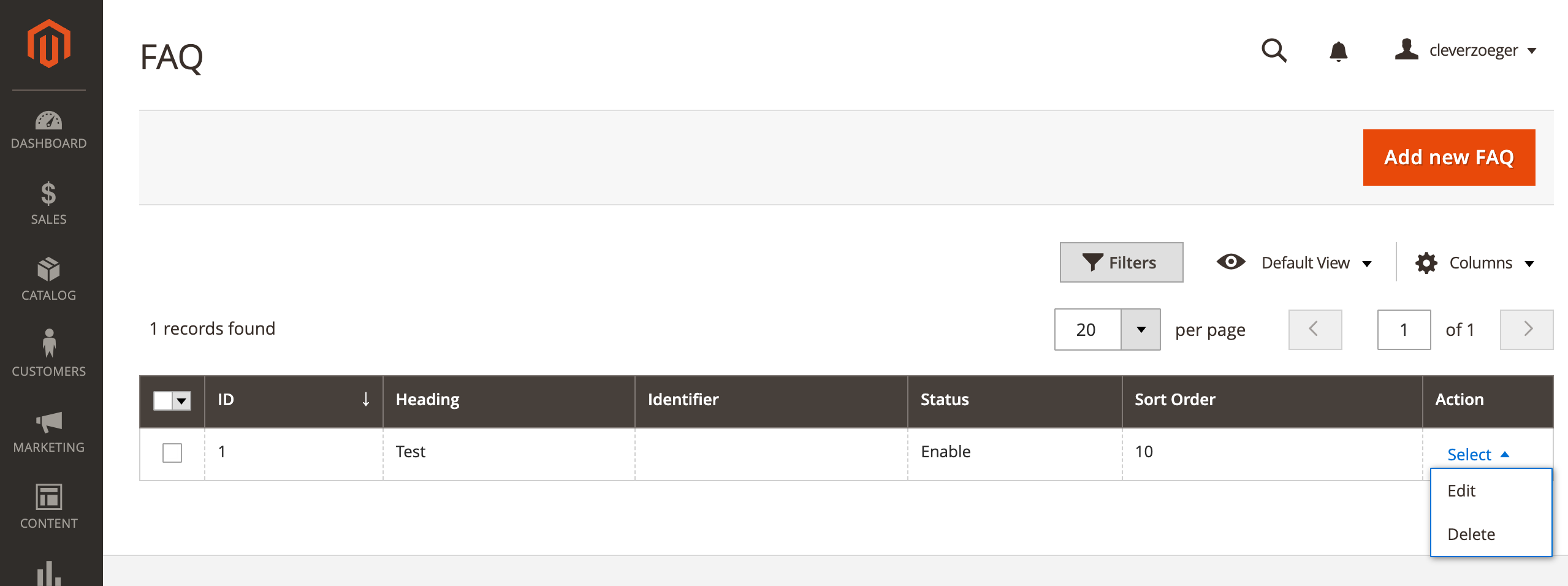Image resolution: width=1568 pixels, height=586 pixels.
Task: Click the search magnifier icon
Action: [x=1274, y=51]
